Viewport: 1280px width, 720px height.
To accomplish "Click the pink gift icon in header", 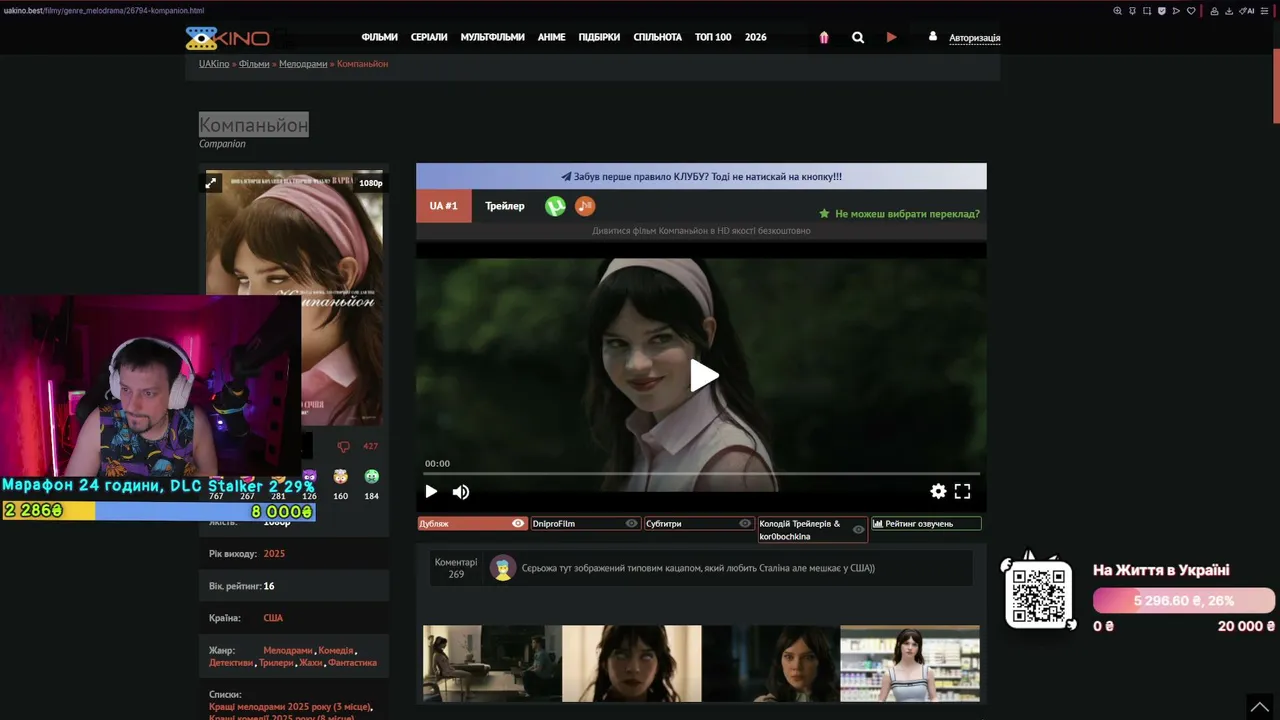I will tap(824, 38).
